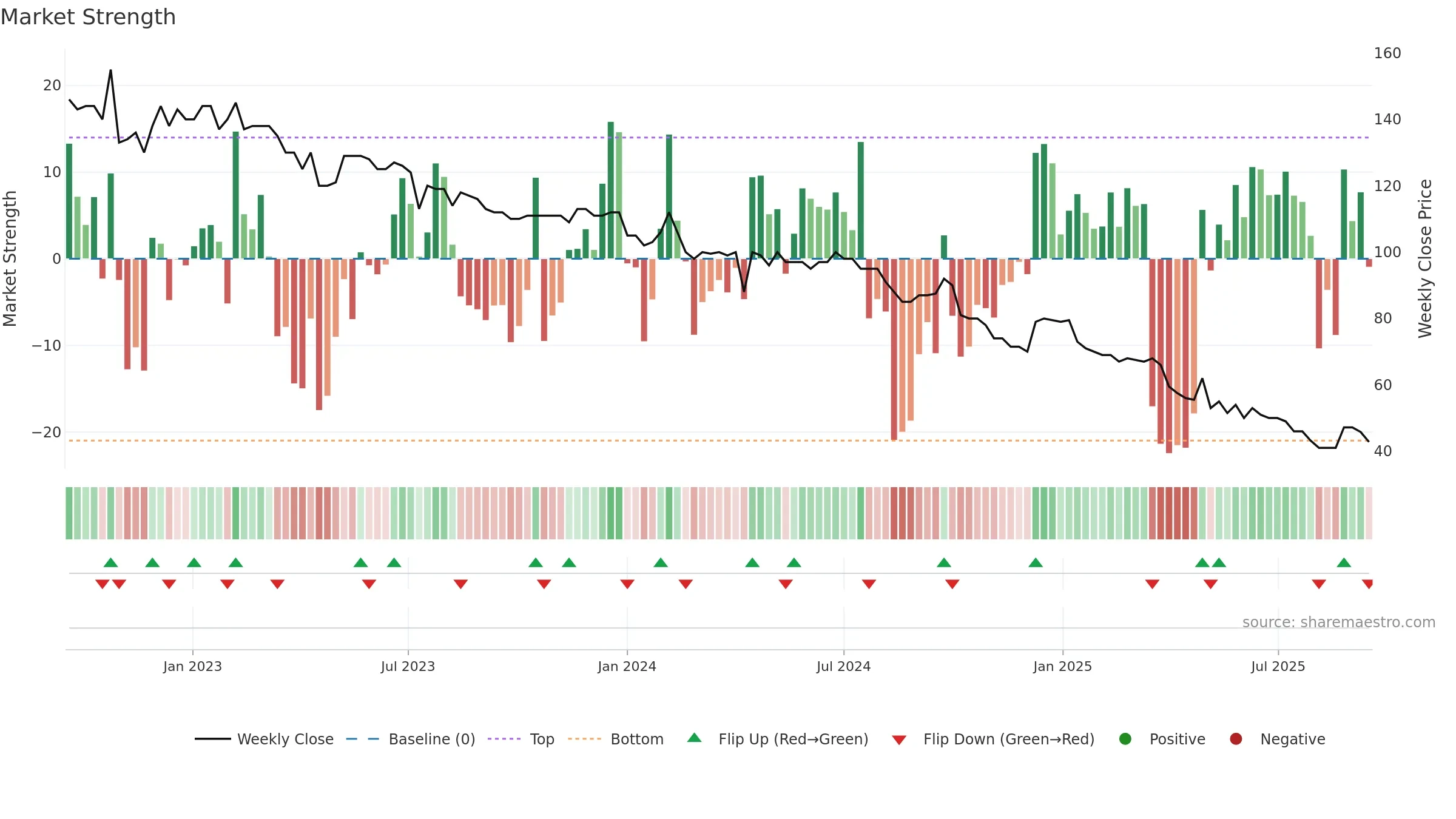Click the Jan 2025 x-axis label
Viewport: 1456px width, 819px height.
point(1062,667)
